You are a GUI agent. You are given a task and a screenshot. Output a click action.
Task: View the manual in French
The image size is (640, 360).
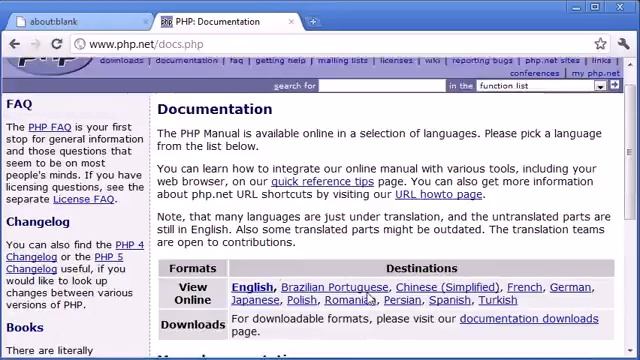[x=524, y=287]
